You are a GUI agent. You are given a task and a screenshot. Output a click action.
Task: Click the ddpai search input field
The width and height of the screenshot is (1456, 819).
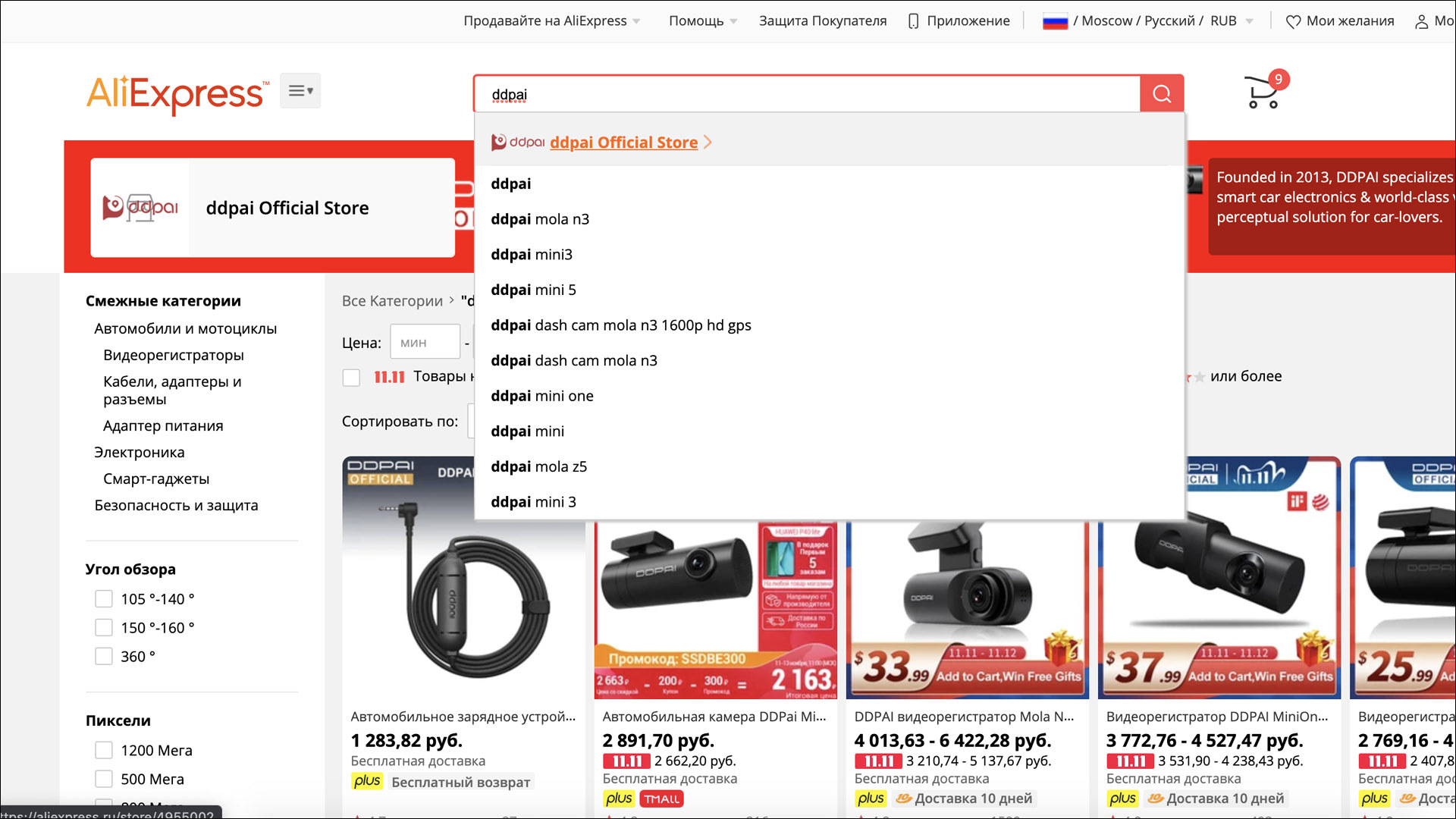807,94
